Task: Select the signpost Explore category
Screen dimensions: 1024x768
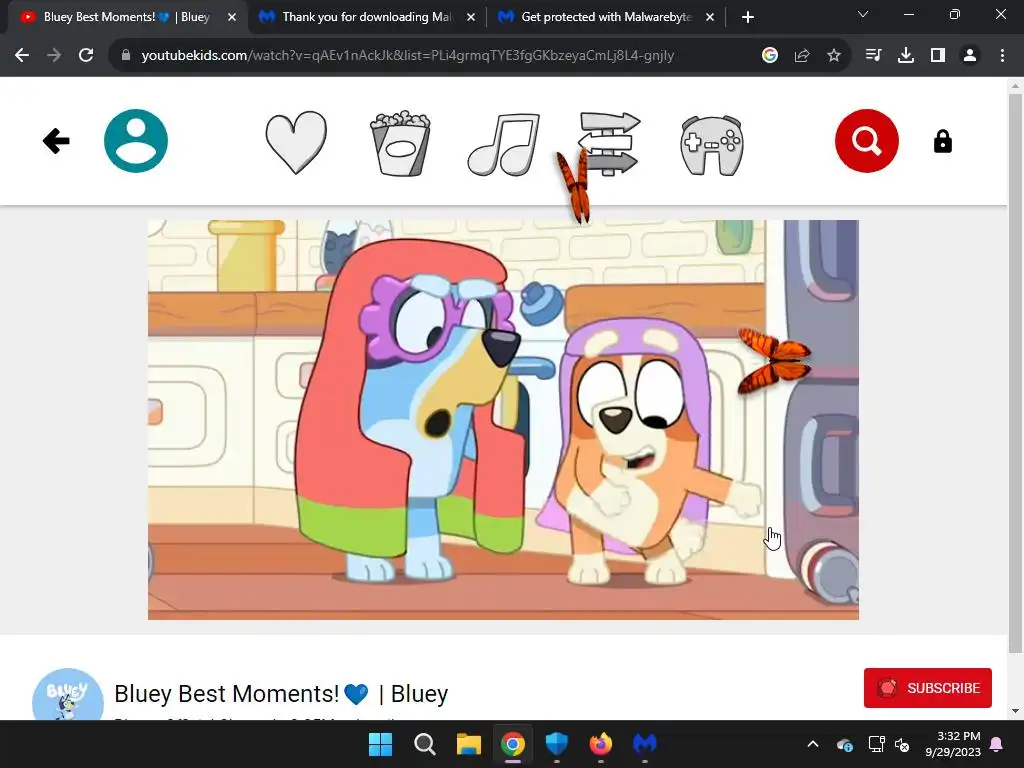Action: (x=609, y=144)
